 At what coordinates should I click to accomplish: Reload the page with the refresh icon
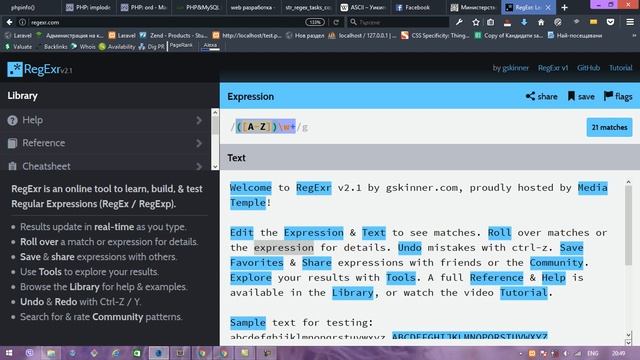click(336, 22)
